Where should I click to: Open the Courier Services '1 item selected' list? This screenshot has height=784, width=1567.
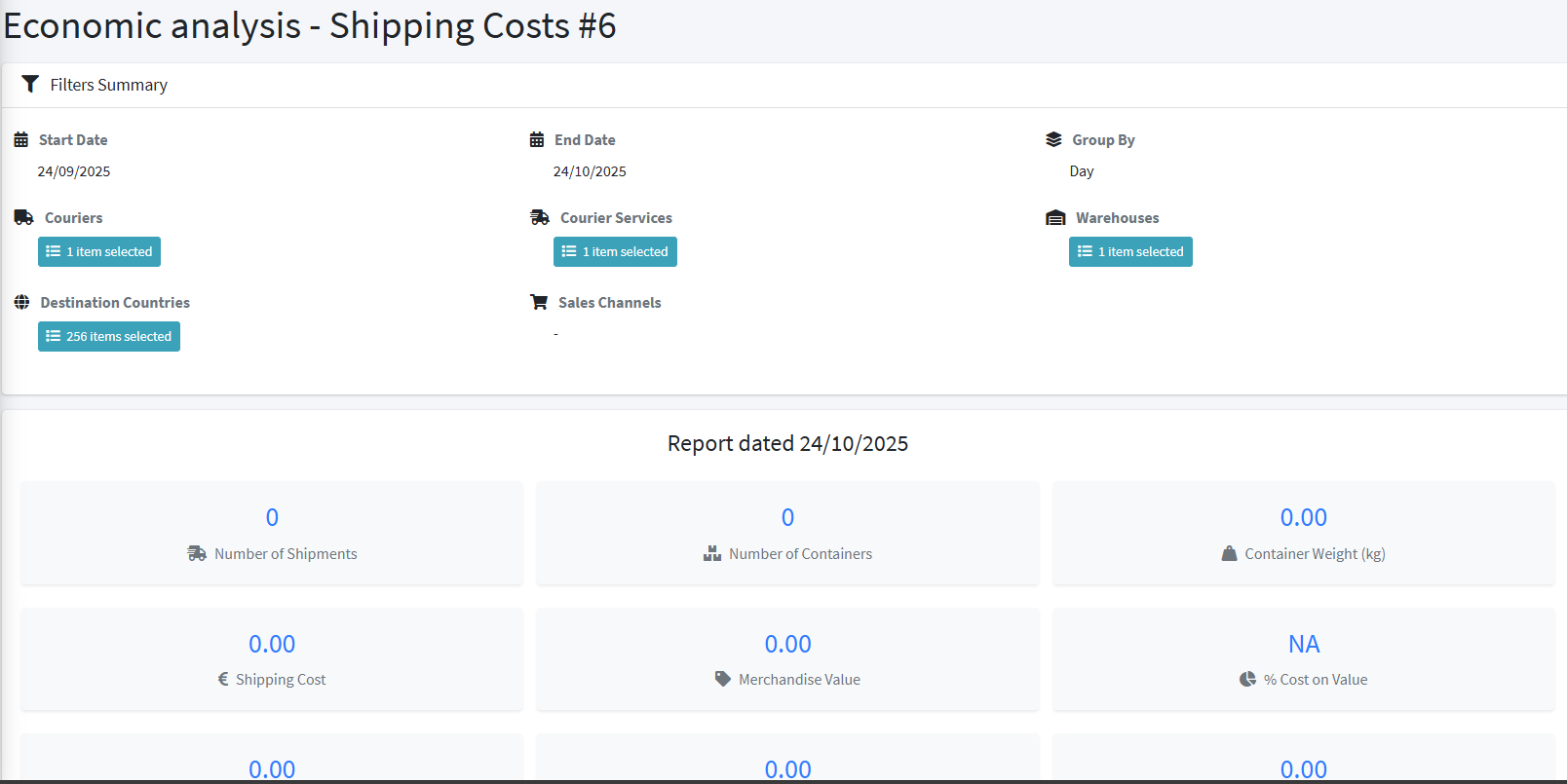click(x=615, y=252)
